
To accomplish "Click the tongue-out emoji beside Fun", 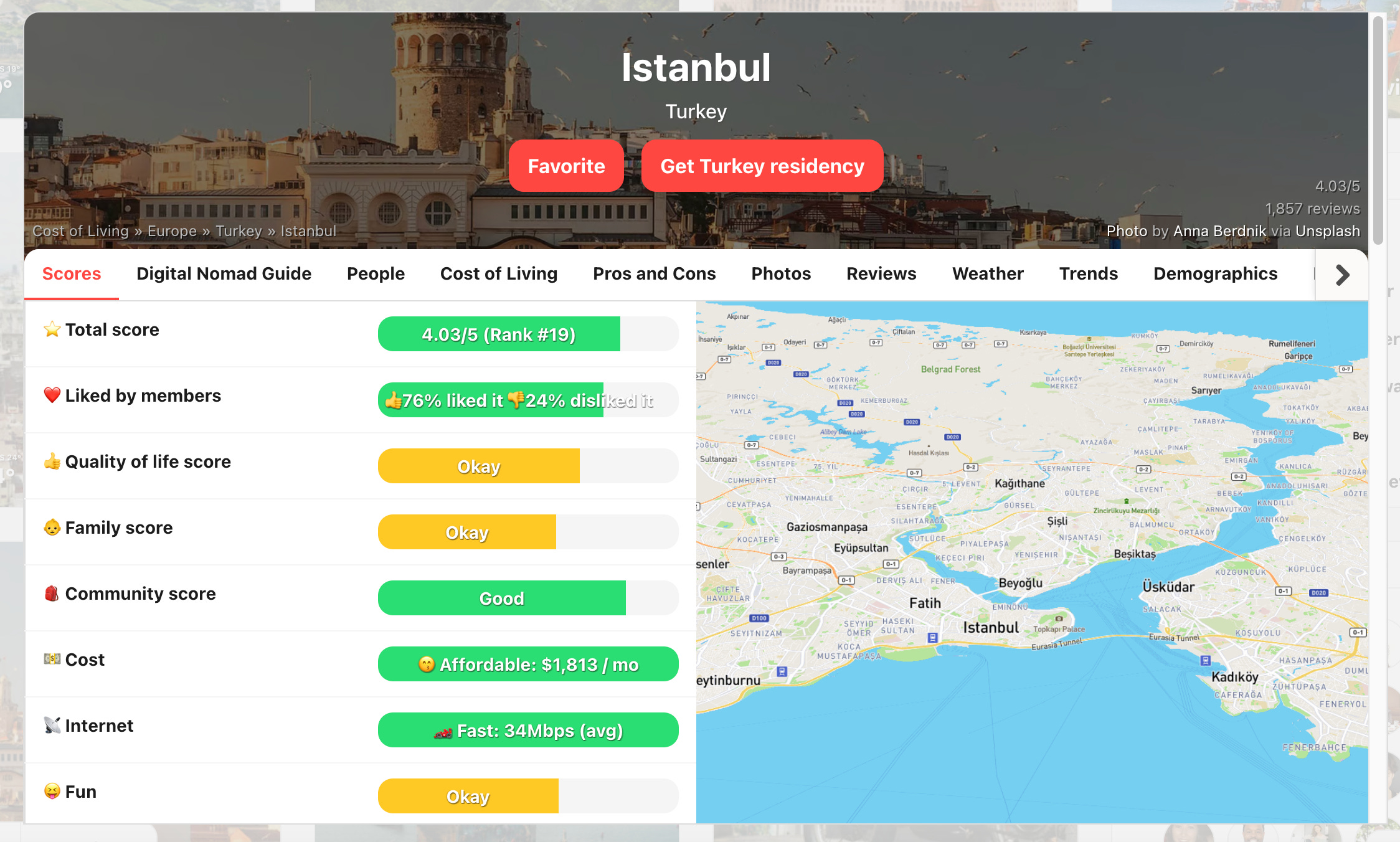I will [x=52, y=791].
